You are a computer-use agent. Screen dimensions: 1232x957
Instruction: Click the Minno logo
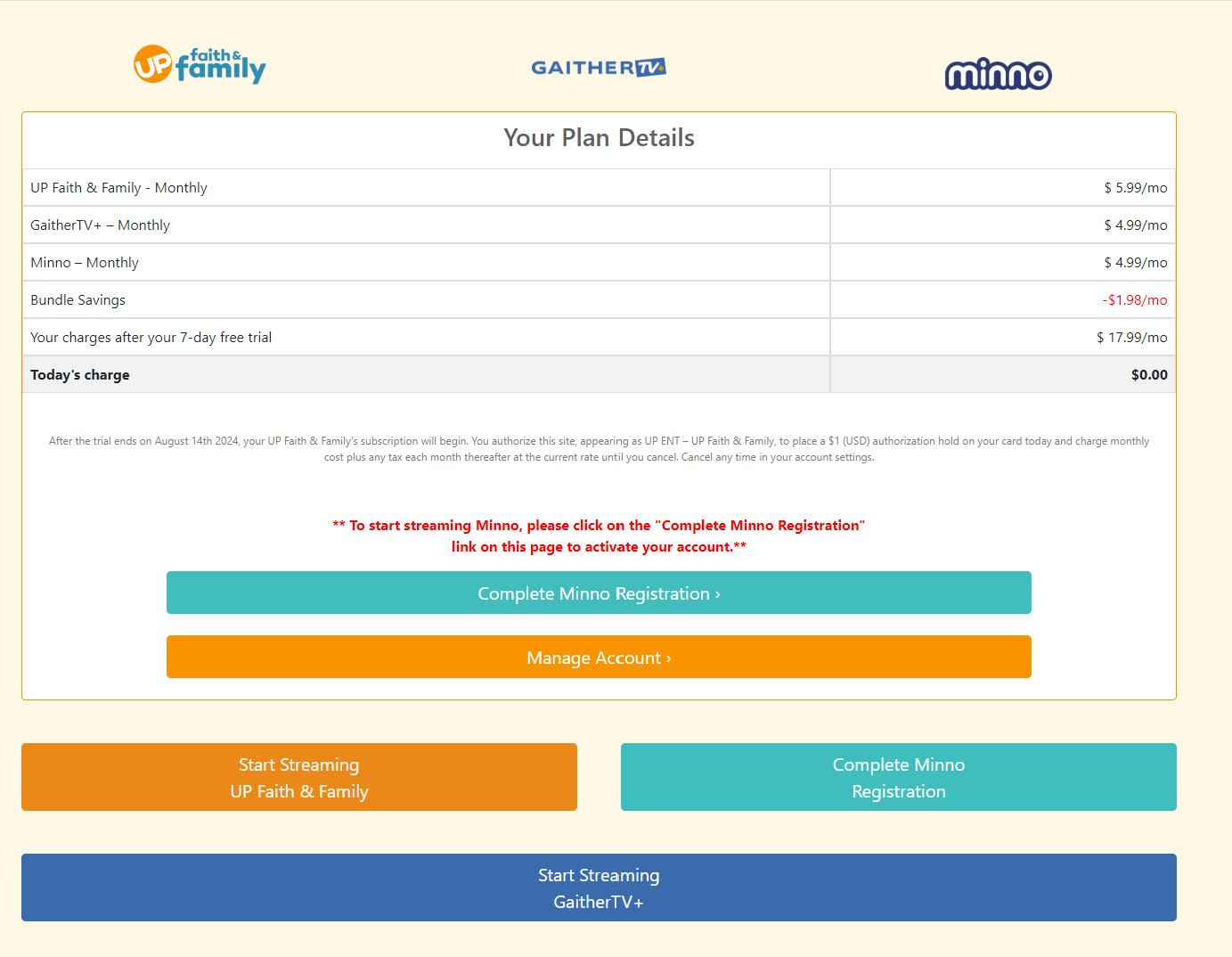[x=998, y=75]
